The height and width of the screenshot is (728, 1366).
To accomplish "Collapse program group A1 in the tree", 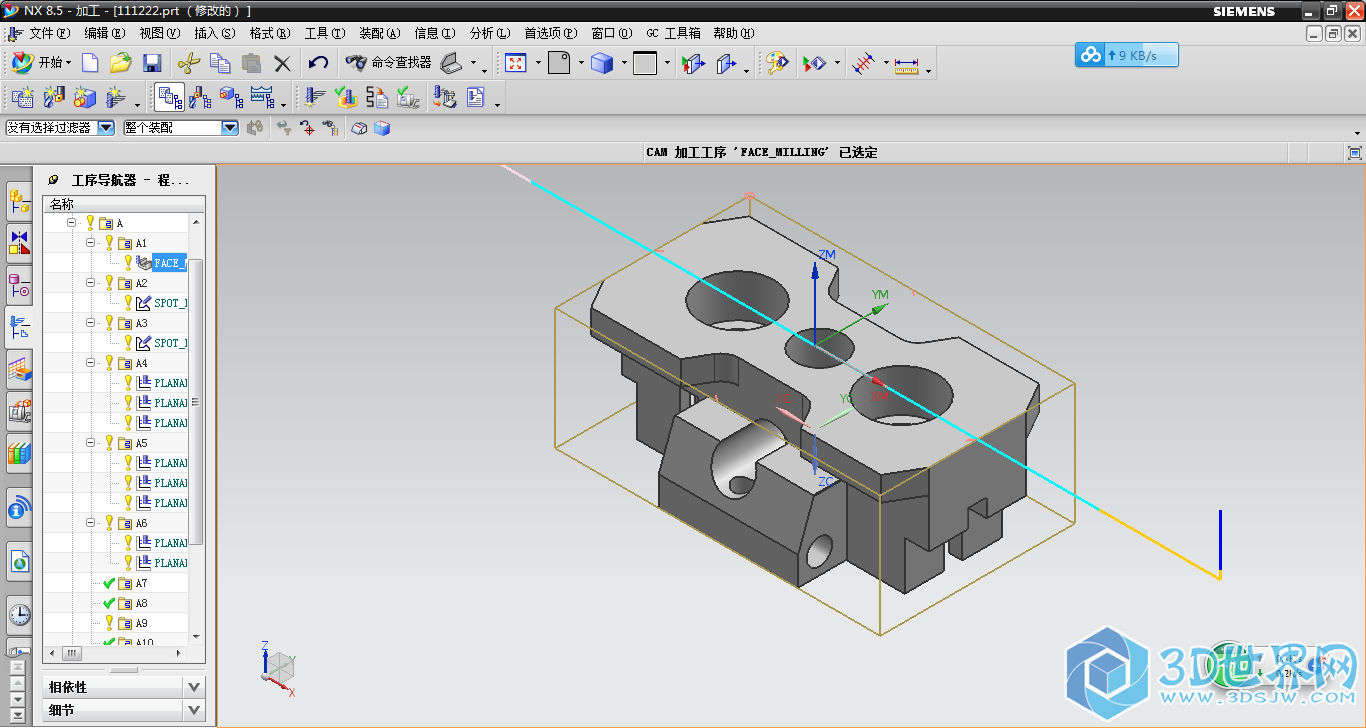I will [90, 243].
